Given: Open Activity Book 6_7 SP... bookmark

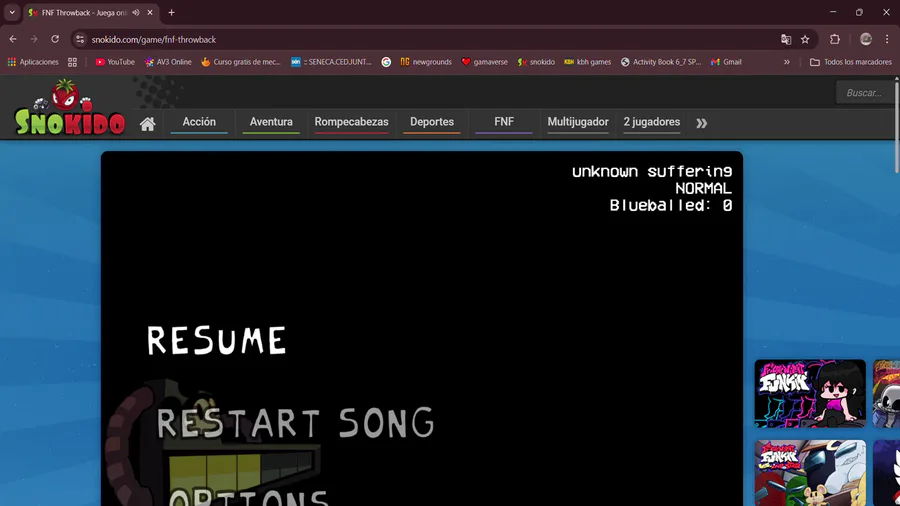Looking at the screenshot, I should pos(661,62).
